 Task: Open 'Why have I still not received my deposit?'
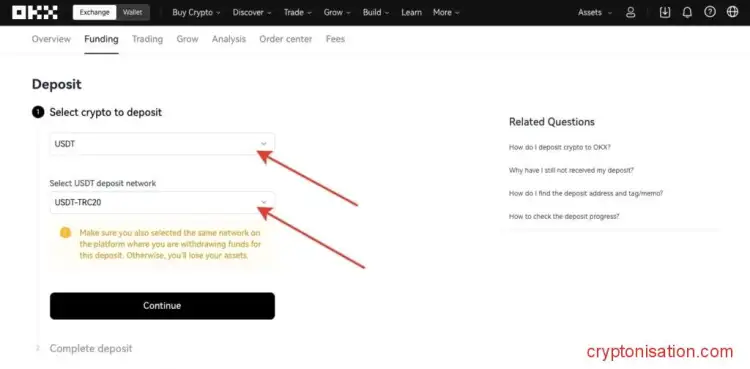pos(571,170)
